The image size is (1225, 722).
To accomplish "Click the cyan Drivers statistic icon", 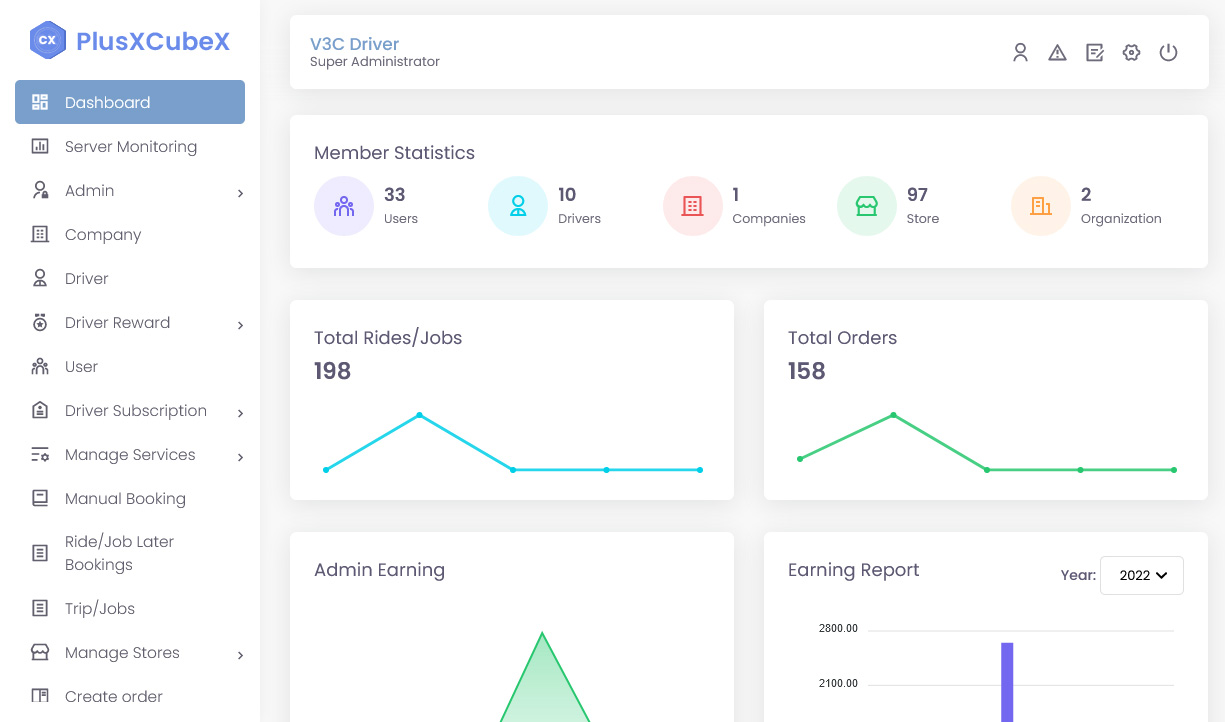I will click(x=518, y=206).
